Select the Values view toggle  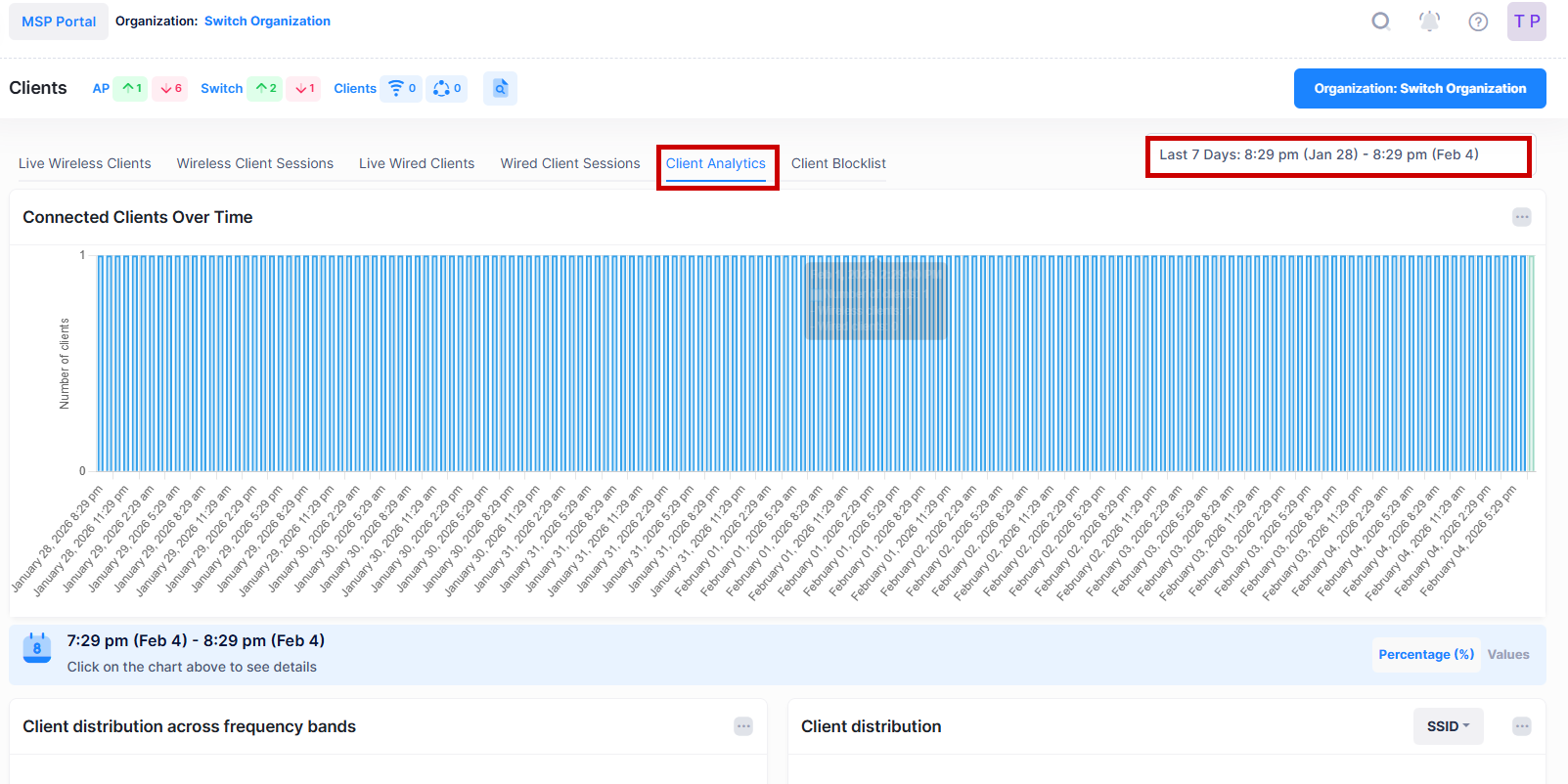click(1508, 655)
